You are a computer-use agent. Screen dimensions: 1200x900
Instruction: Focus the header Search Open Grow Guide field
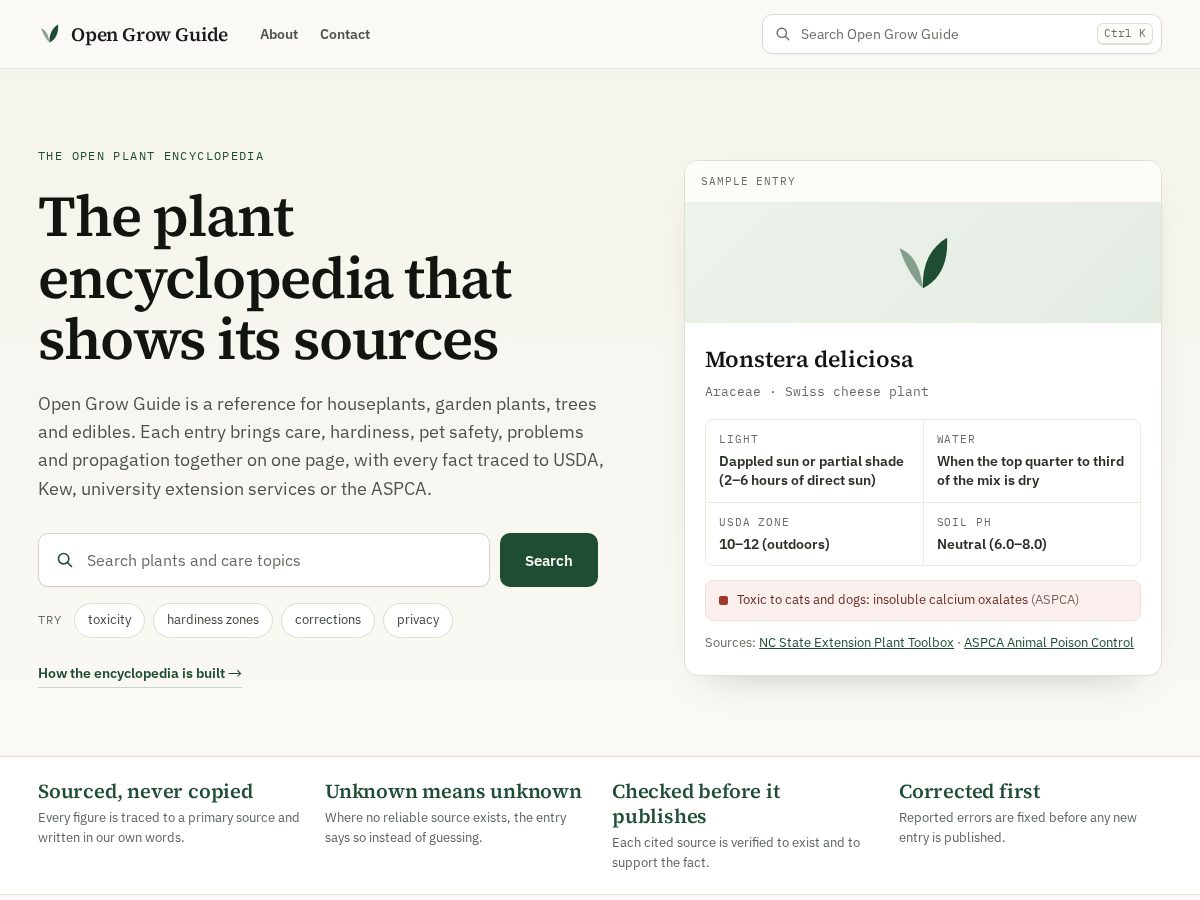coord(962,34)
